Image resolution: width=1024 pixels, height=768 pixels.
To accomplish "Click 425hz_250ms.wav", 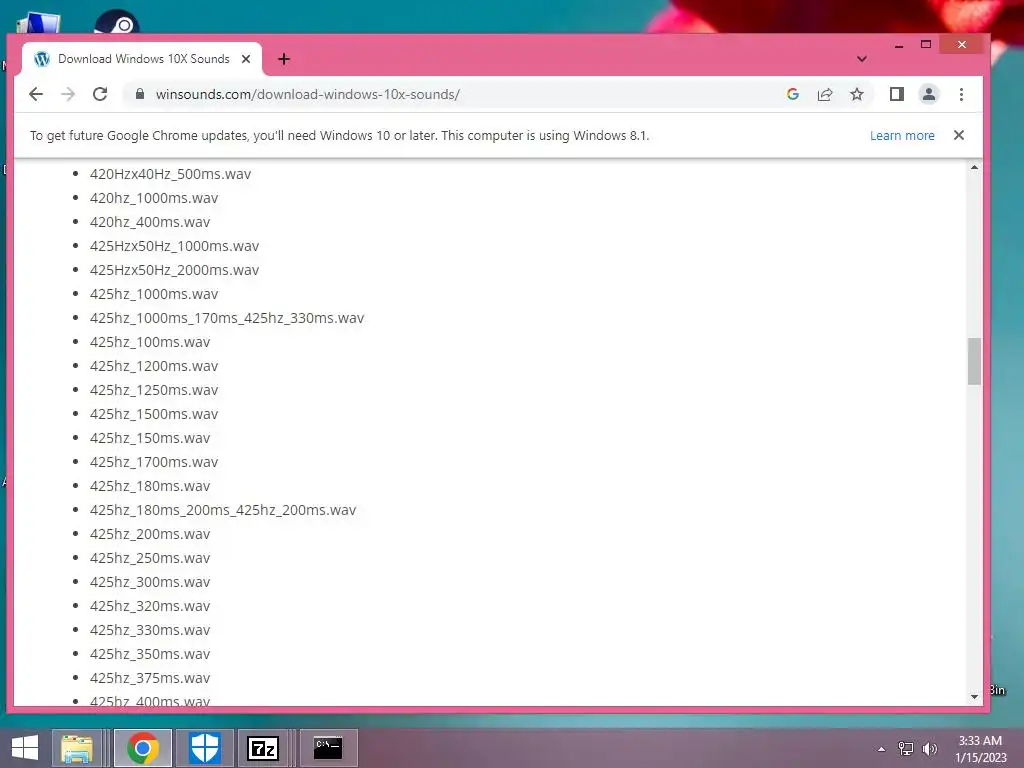I will (150, 558).
